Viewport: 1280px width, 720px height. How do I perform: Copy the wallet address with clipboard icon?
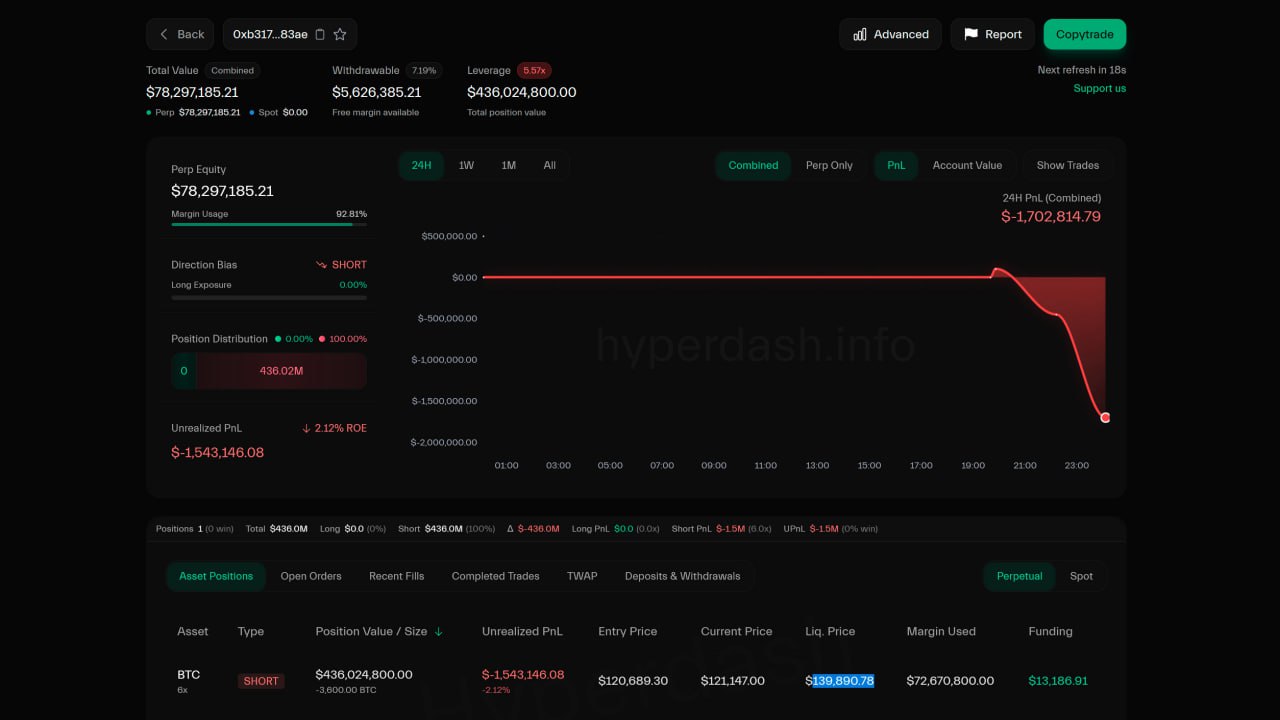(320, 34)
